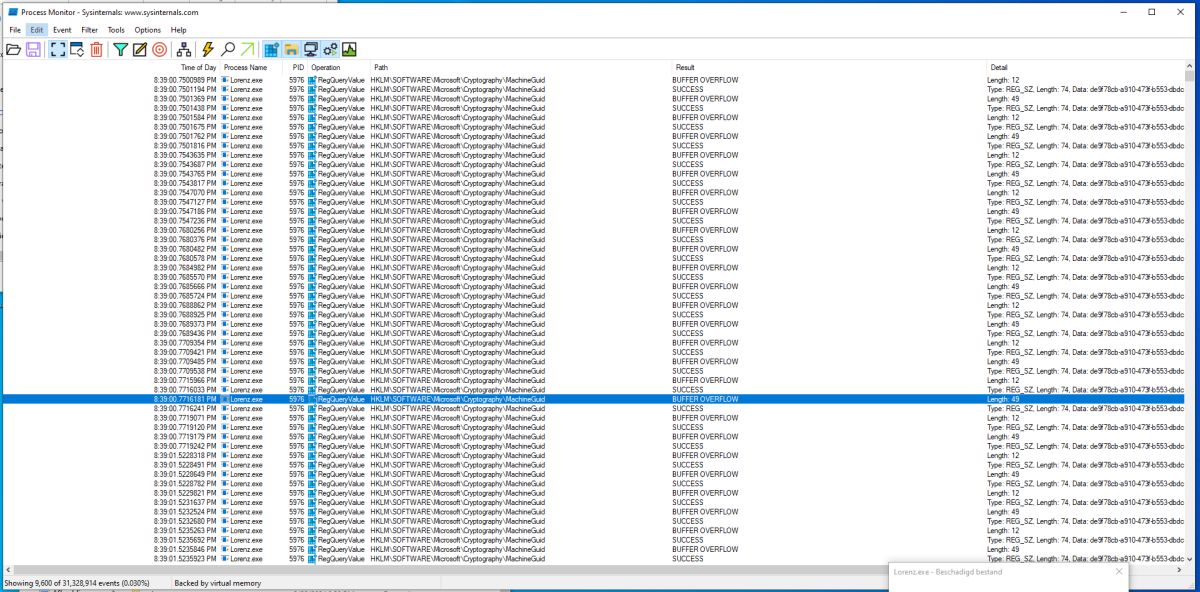The image size is (1200, 592).
Task: Select the Include Process From Window target icon
Action: click(159, 49)
